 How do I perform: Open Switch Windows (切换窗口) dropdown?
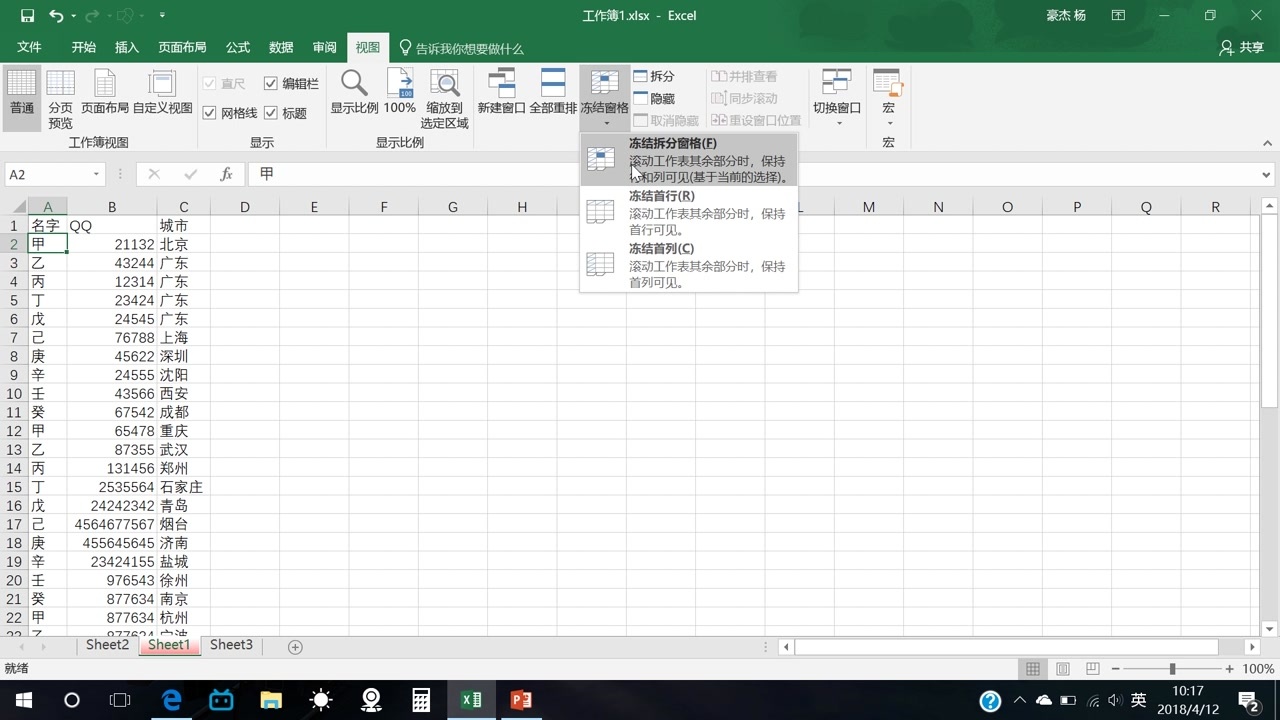pos(837,98)
